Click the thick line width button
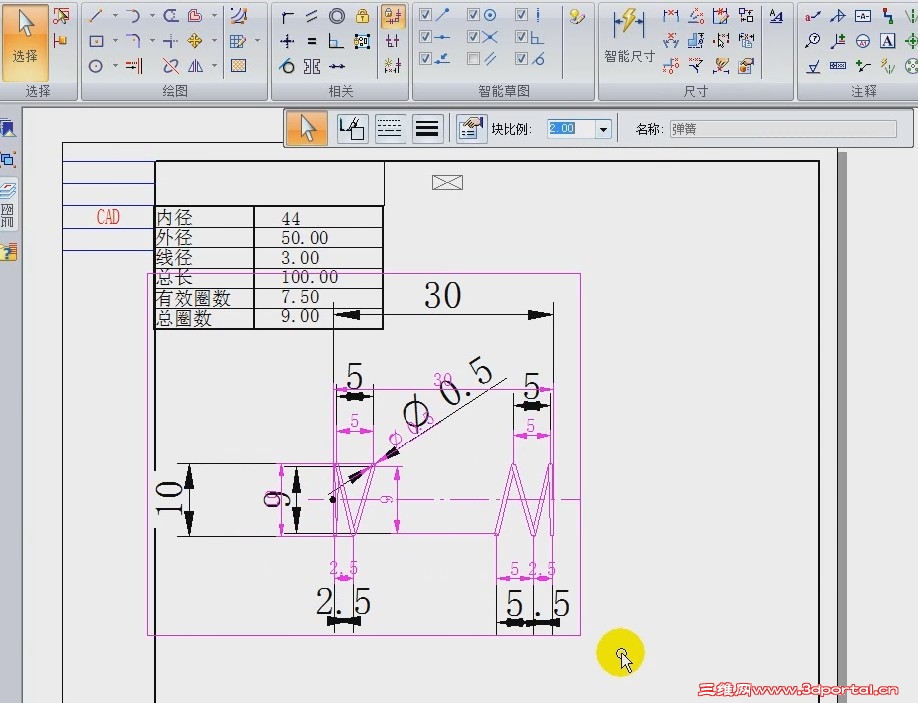The width and height of the screenshot is (918, 703). tap(427, 128)
